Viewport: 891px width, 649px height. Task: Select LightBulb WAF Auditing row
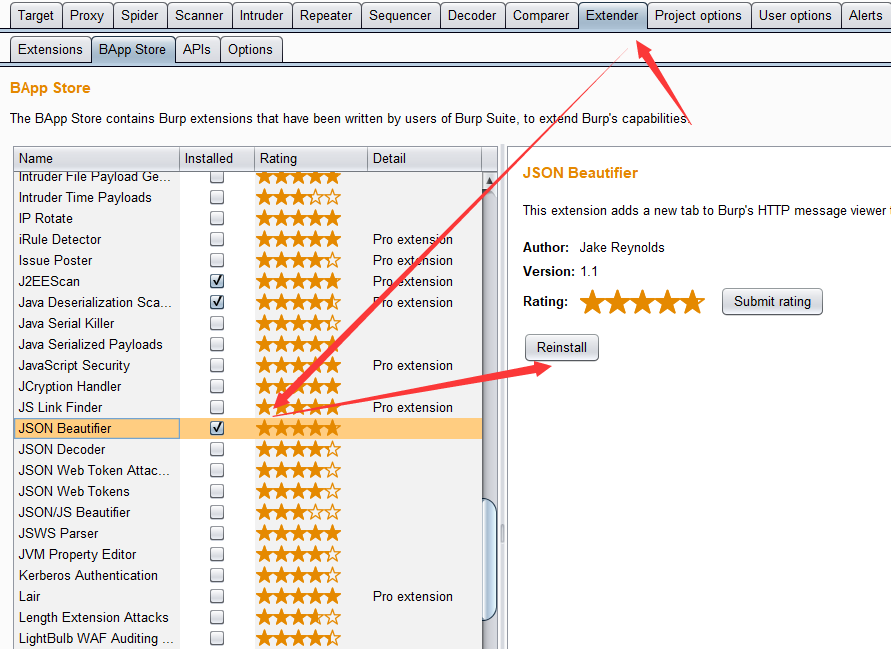[248, 638]
